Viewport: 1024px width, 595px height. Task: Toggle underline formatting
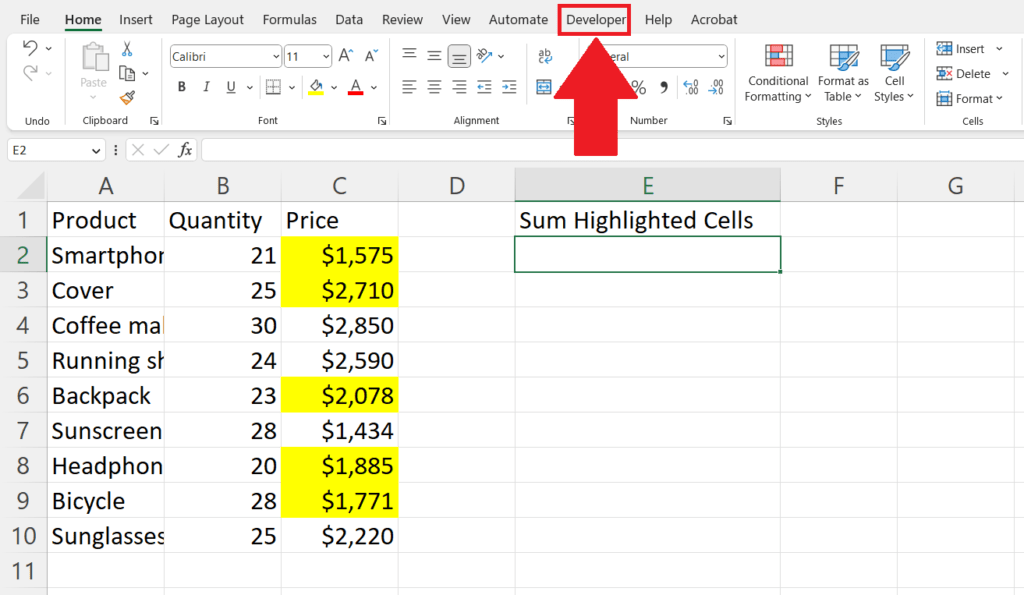tap(231, 87)
